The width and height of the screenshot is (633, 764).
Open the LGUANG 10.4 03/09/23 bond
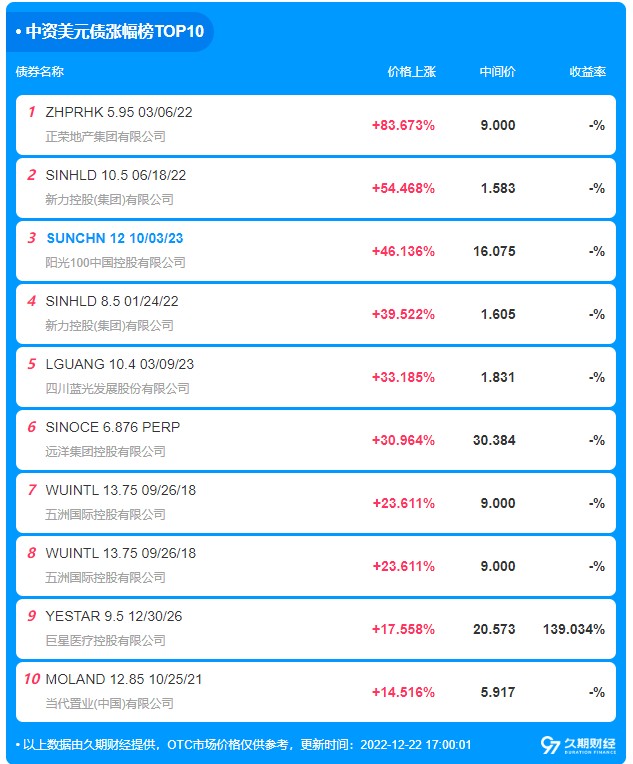[x=119, y=364]
